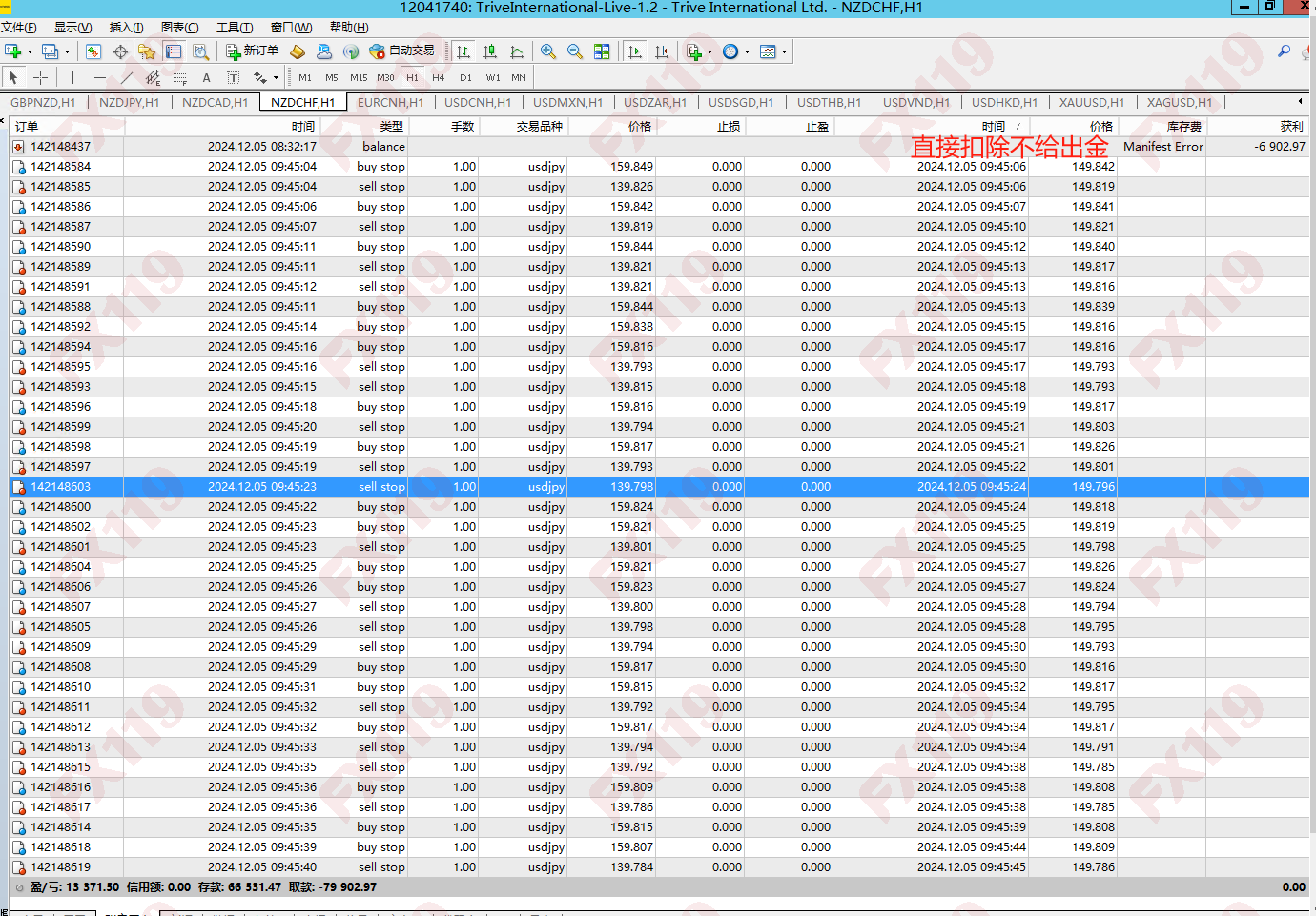Image resolution: width=1316 pixels, height=916 pixels.
Task: Open the templates dropdown arrow
Action: pyautogui.click(x=785, y=51)
